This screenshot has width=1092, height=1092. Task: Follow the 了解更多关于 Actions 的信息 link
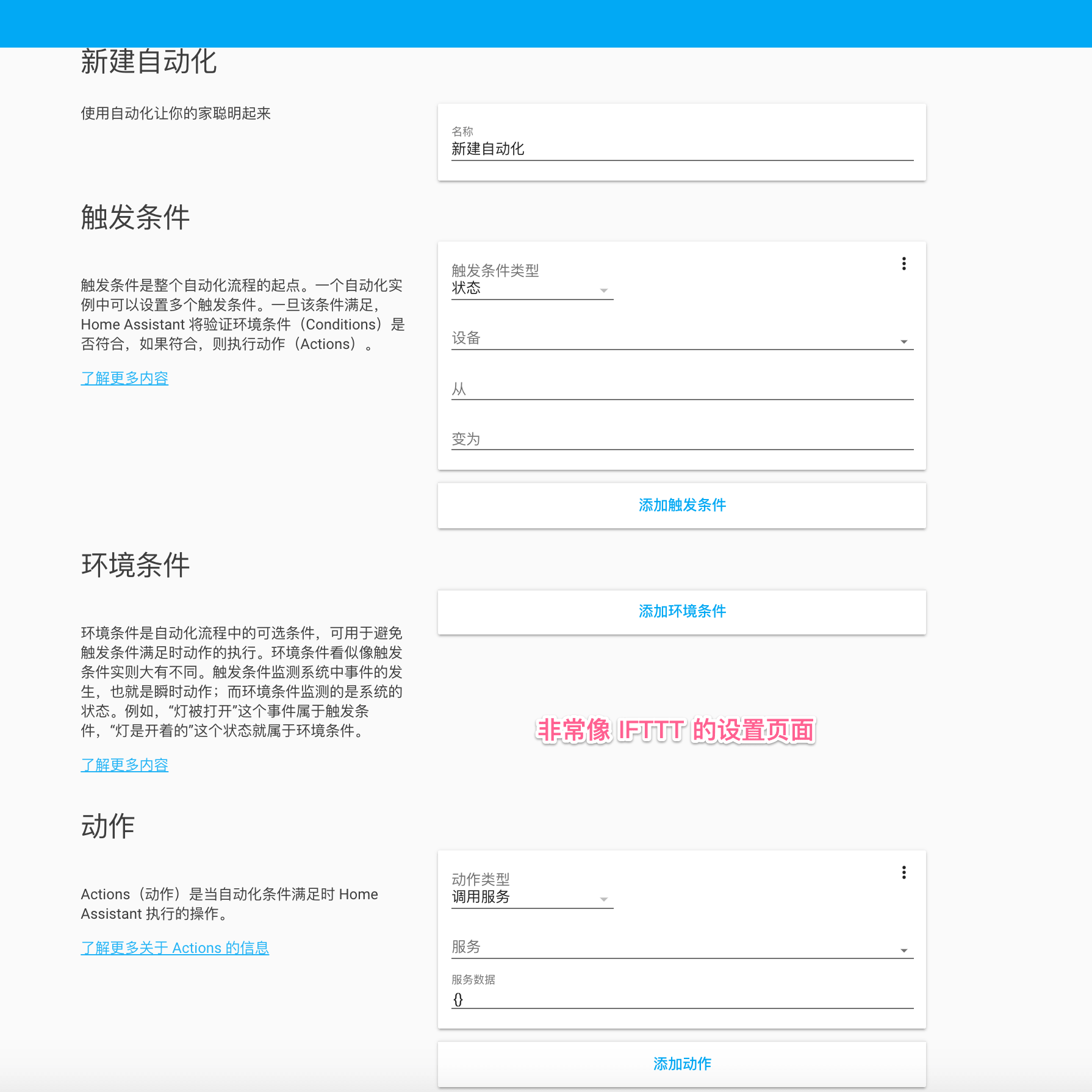(x=174, y=948)
